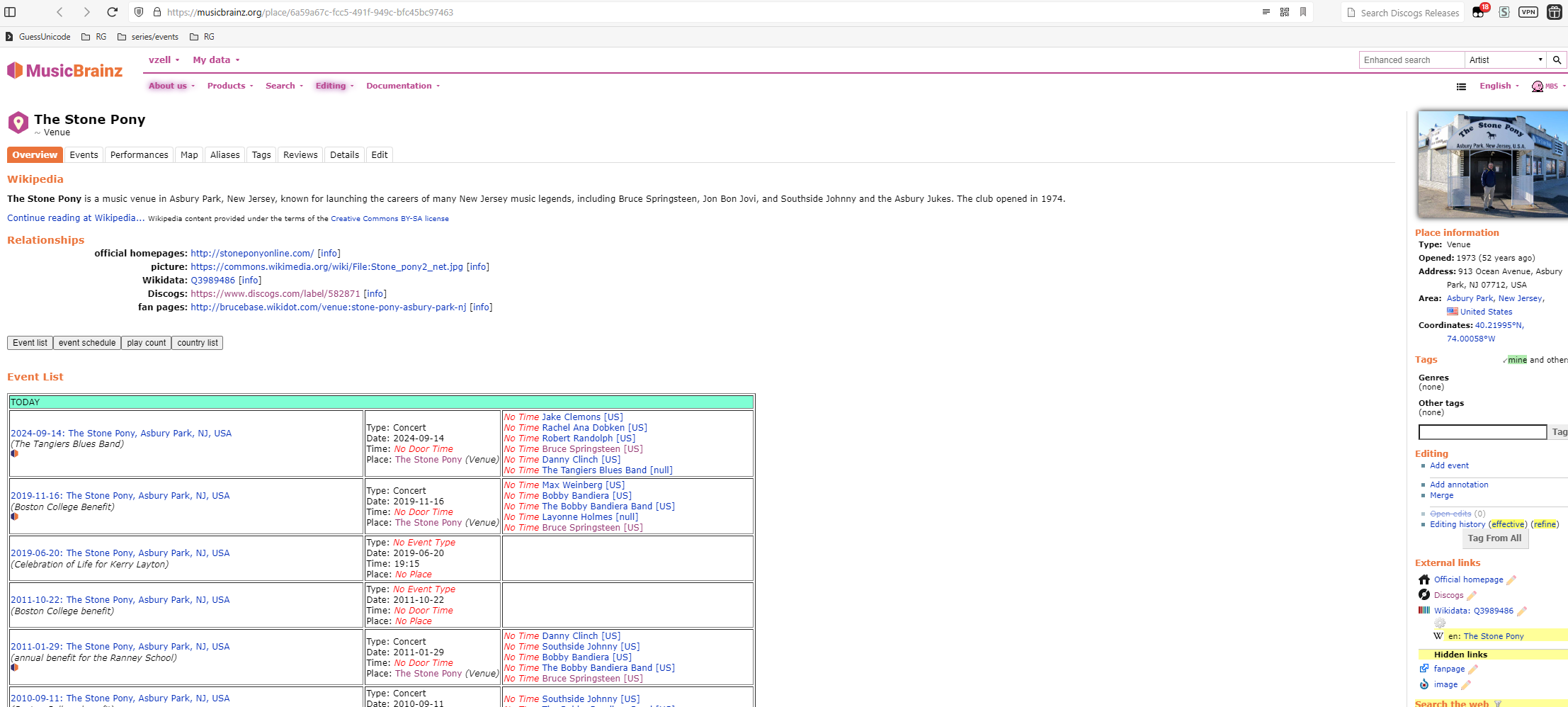
Task: Click the VPN icon in browser toolbar
Action: click(x=1528, y=12)
